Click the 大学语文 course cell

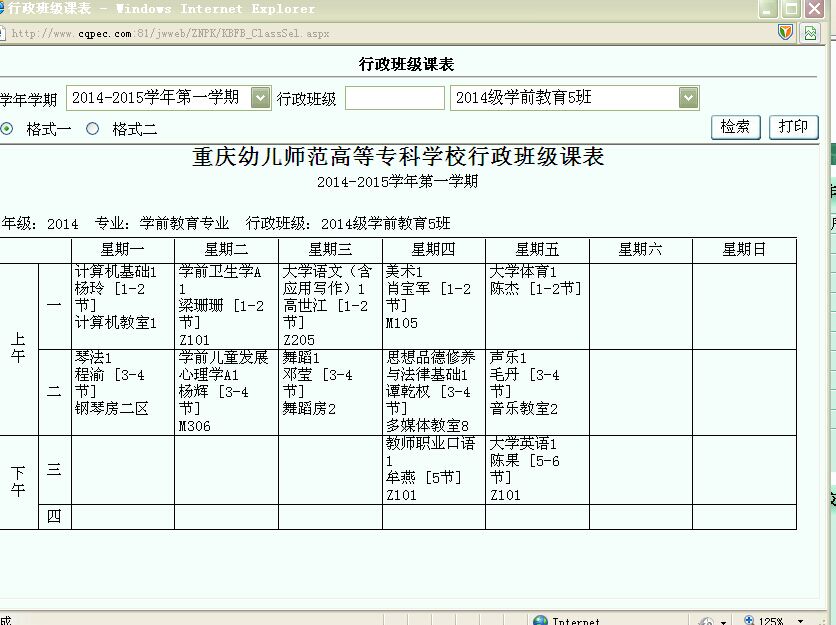click(x=330, y=306)
